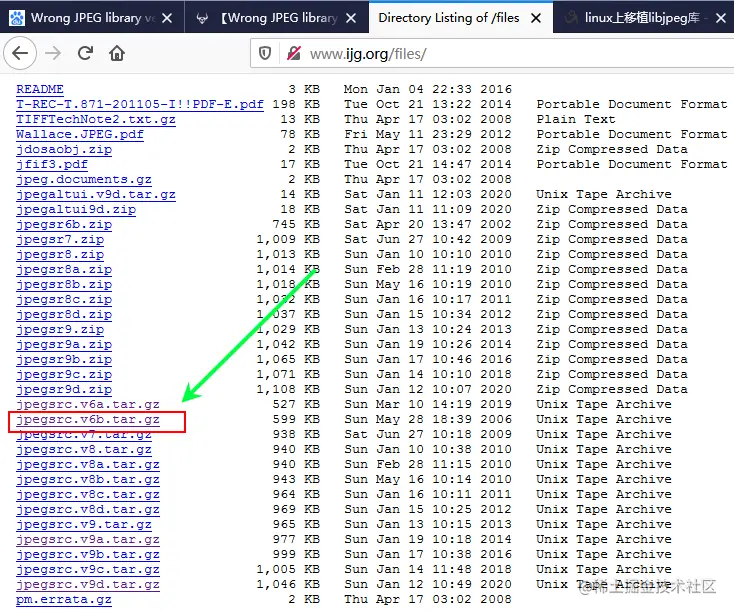Download jpegsr9b.zip

[x=64, y=359]
